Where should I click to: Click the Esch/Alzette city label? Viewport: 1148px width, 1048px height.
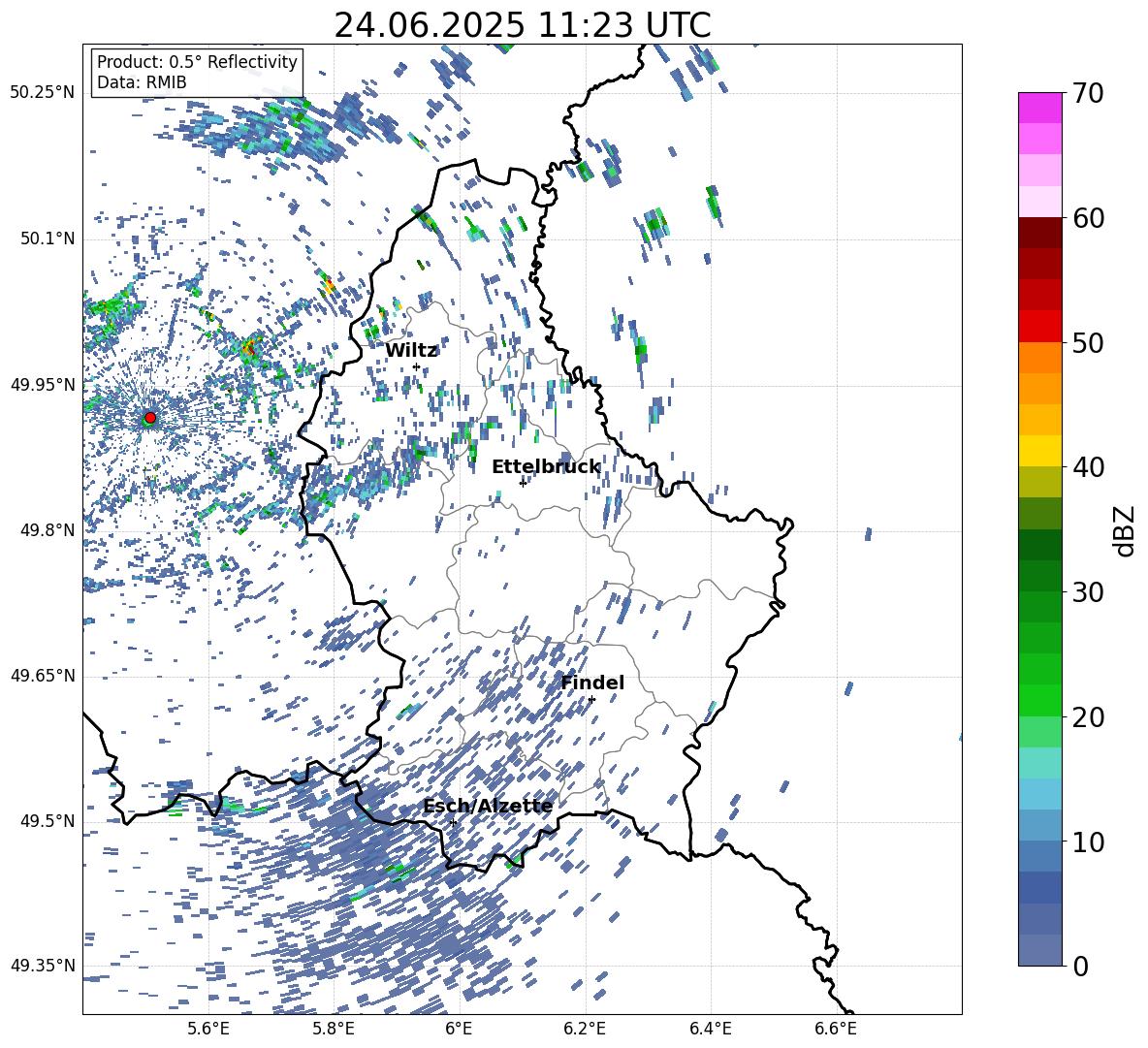[x=488, y=806]
